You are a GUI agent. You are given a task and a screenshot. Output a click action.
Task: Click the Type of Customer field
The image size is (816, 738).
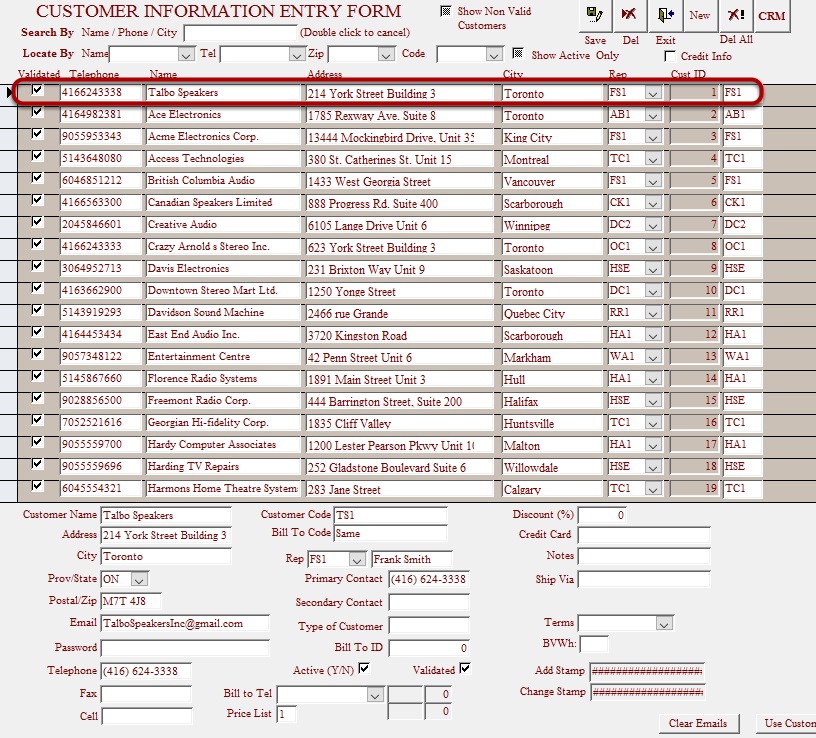429,626
